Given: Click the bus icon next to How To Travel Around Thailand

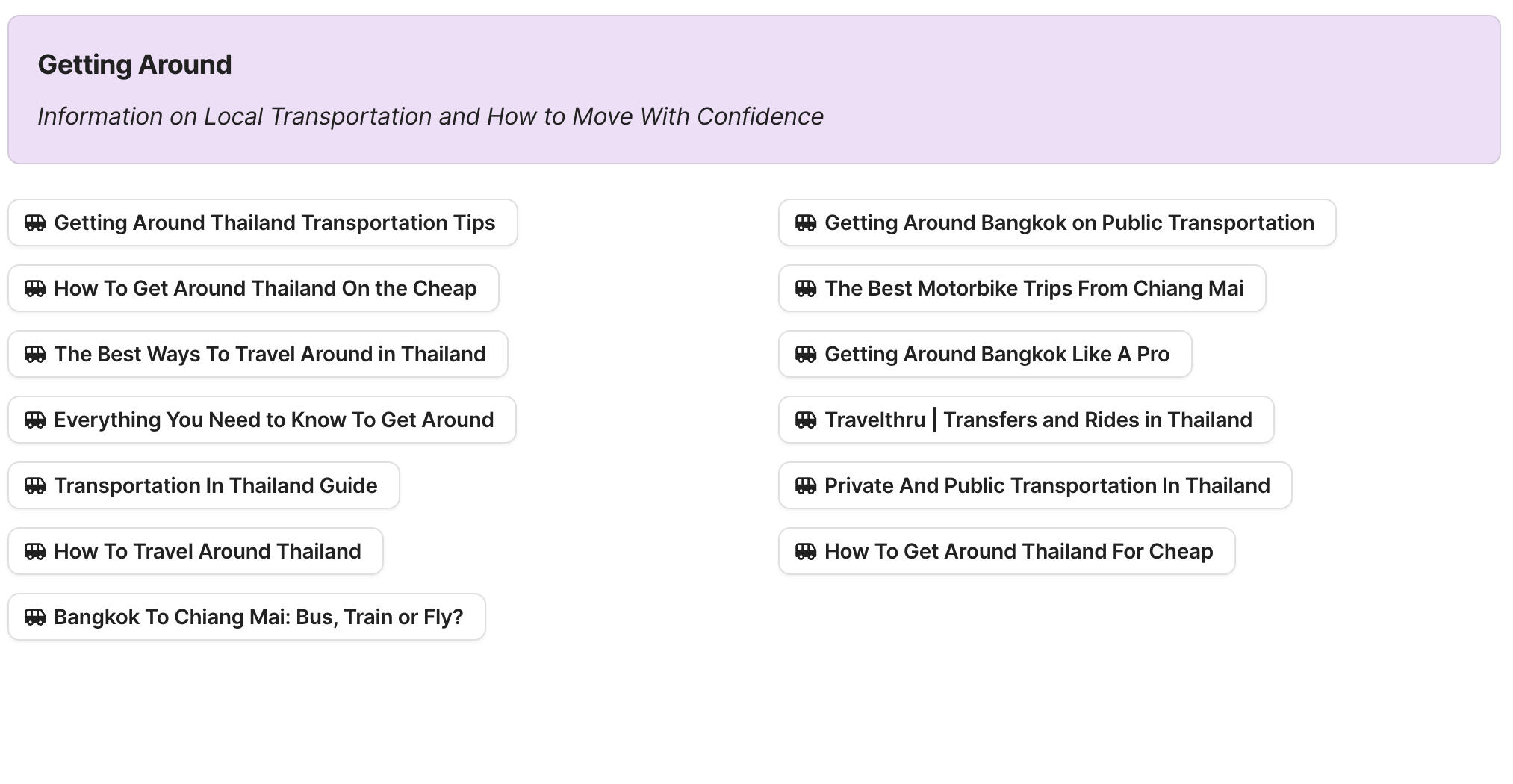Looking at the screenshot, I should point(36,551).
